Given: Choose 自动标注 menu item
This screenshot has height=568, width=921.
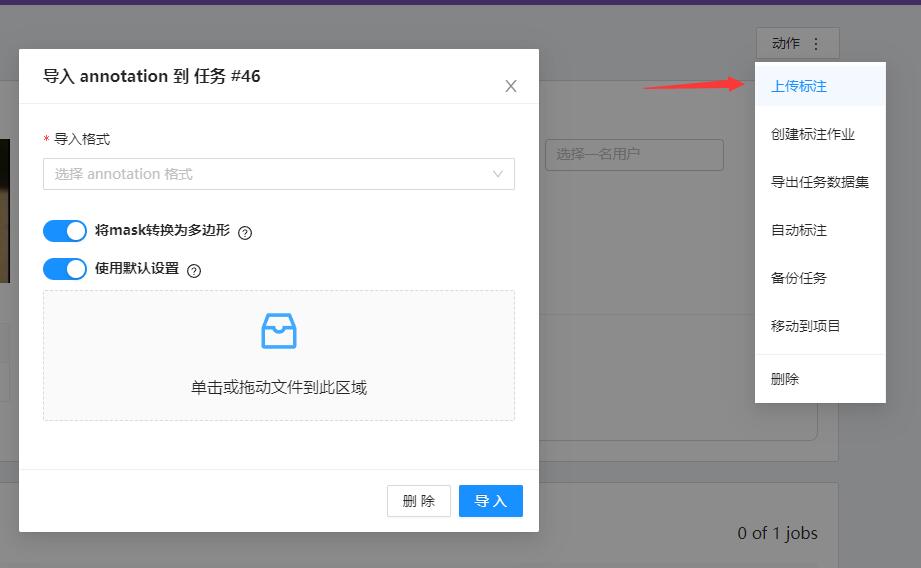Looking at the screenshot, I should click(799, 230).
